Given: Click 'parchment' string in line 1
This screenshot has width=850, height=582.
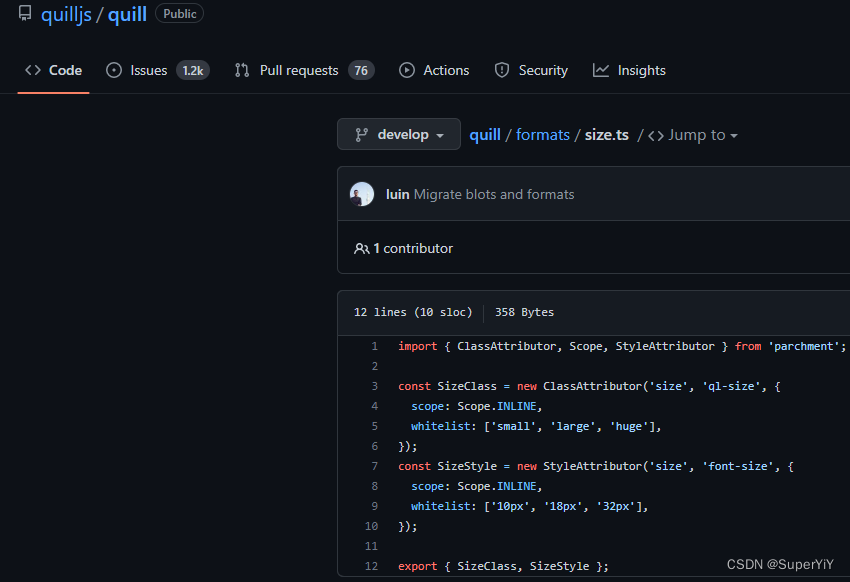Looking at the screenshot, I should (804, 346).
